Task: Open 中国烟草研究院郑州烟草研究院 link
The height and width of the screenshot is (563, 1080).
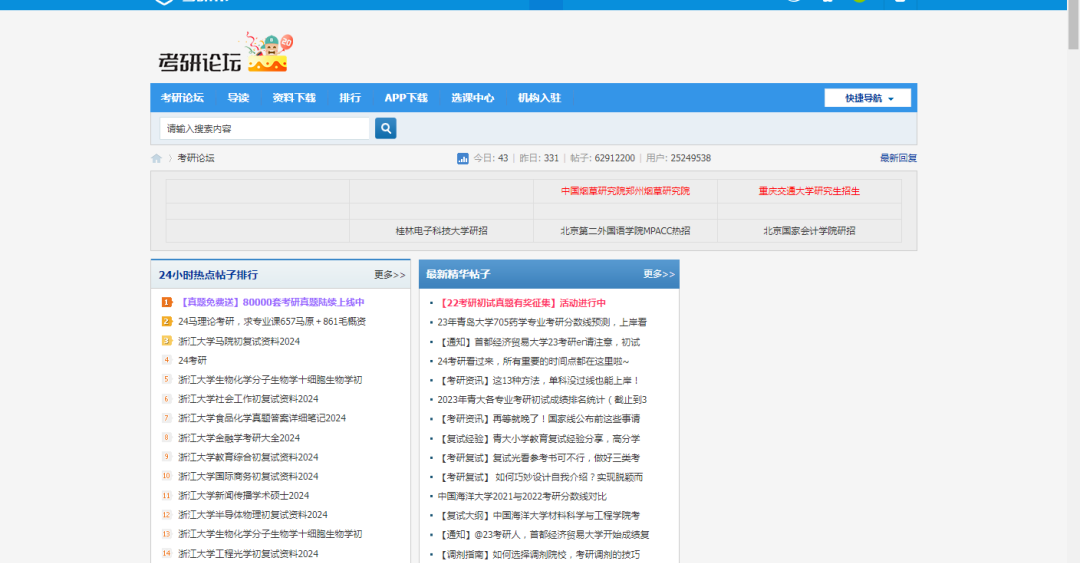Action: tap(625, 191)
